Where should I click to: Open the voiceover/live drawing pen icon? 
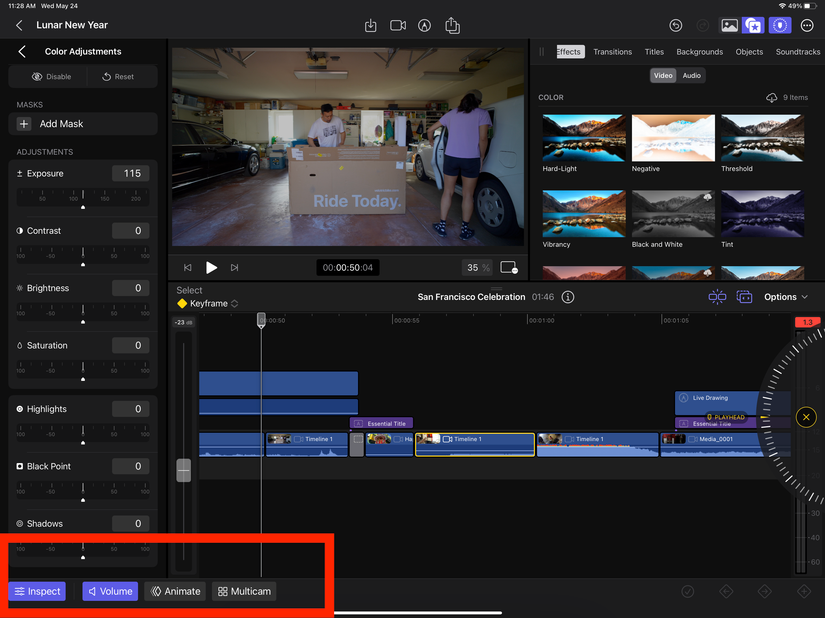tap(424, 25)
